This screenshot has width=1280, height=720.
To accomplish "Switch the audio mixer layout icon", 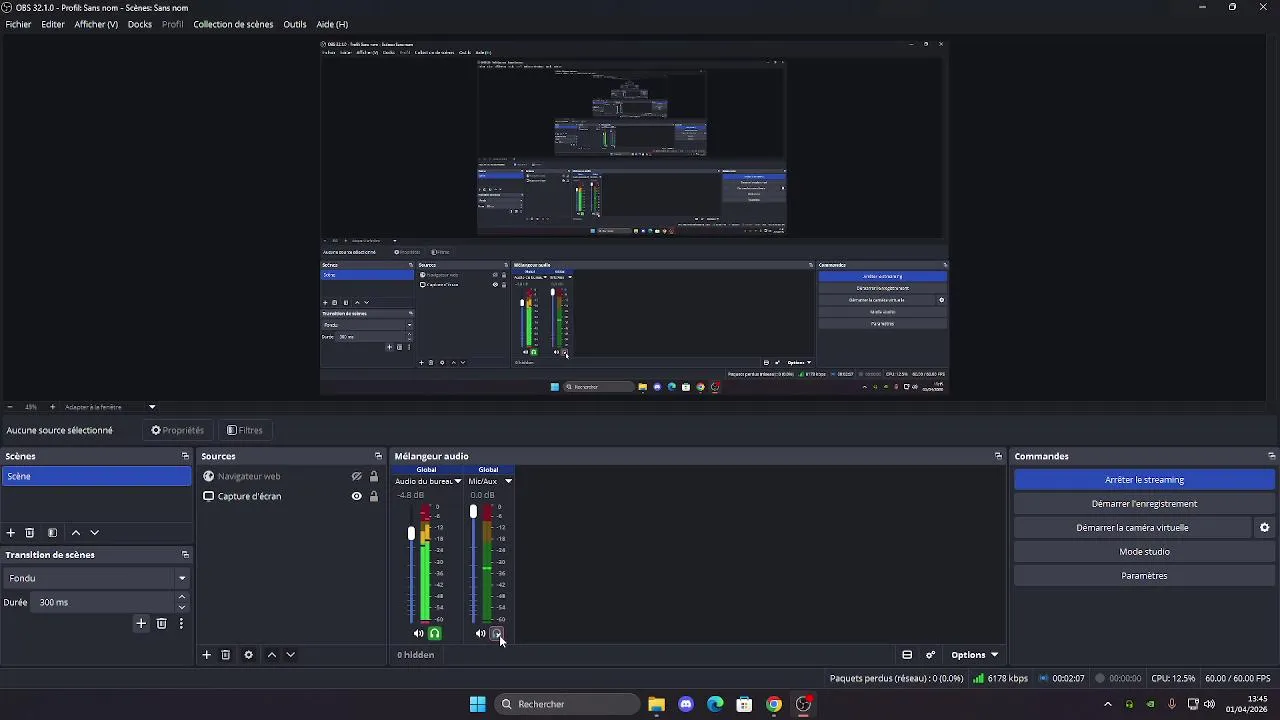I will pyautogui.click(x=907, y=655).
